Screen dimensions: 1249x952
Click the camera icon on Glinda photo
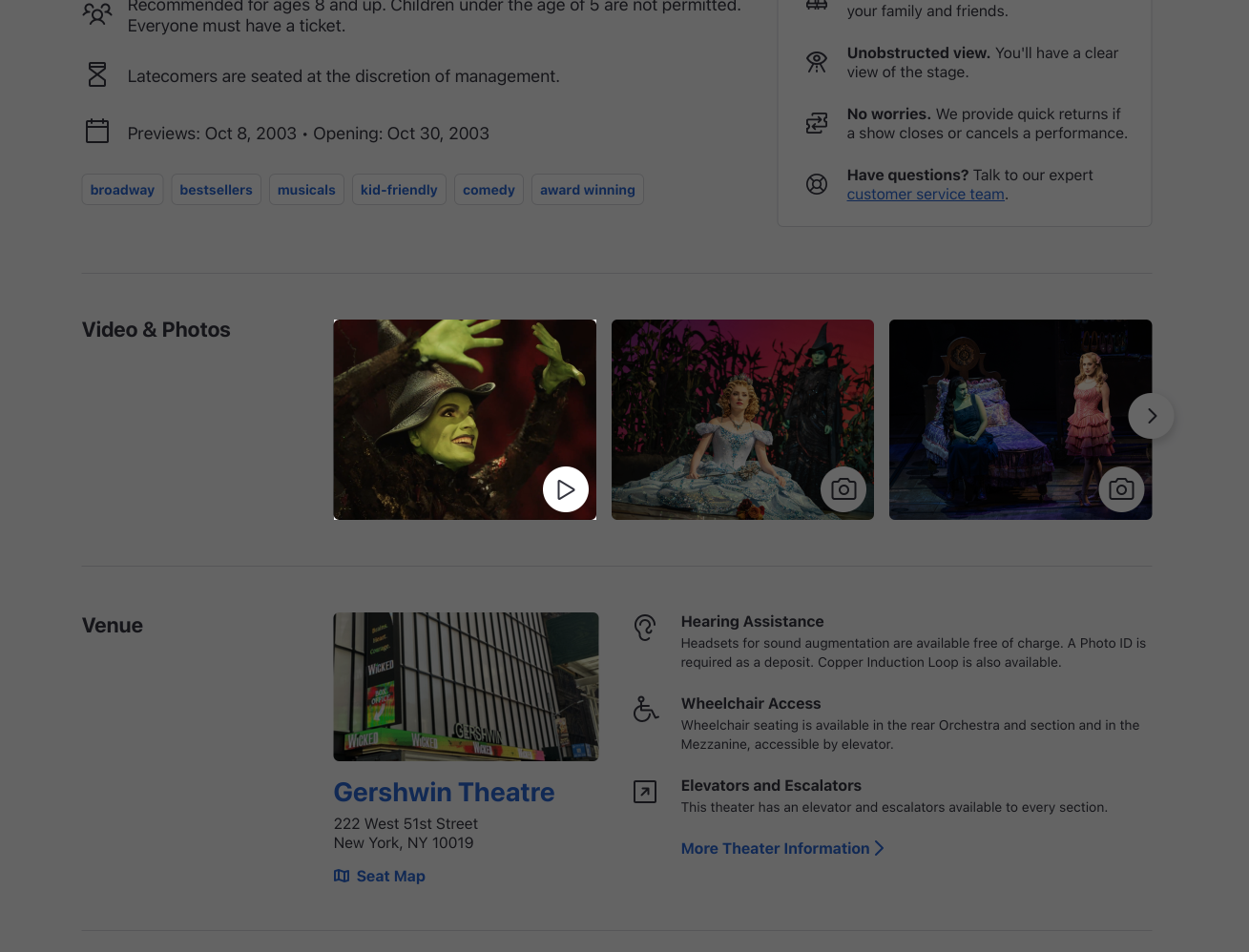(x=843, y=489)
